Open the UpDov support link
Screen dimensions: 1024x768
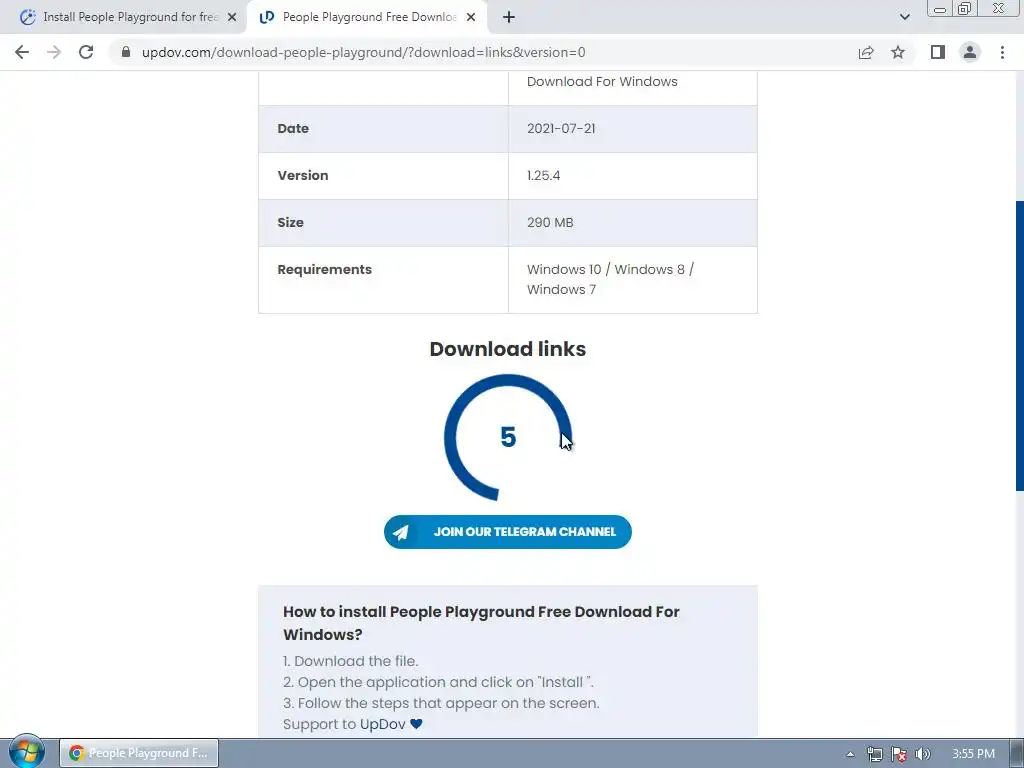pyautogui.click(x=383, y=724)
